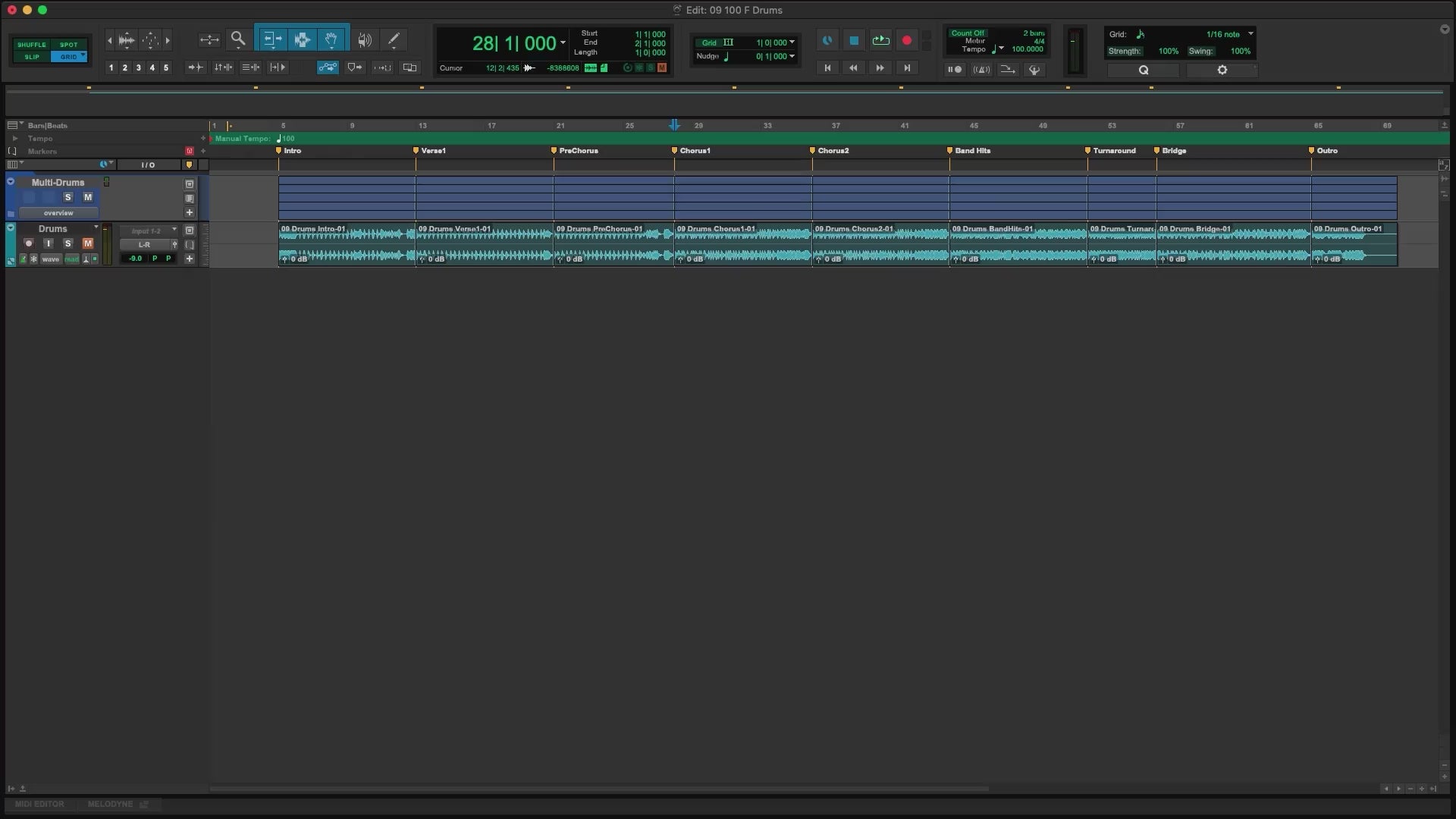Open the Nudge value dropdown
This screenshot has height=819, width=1456.
coord(792,56)
